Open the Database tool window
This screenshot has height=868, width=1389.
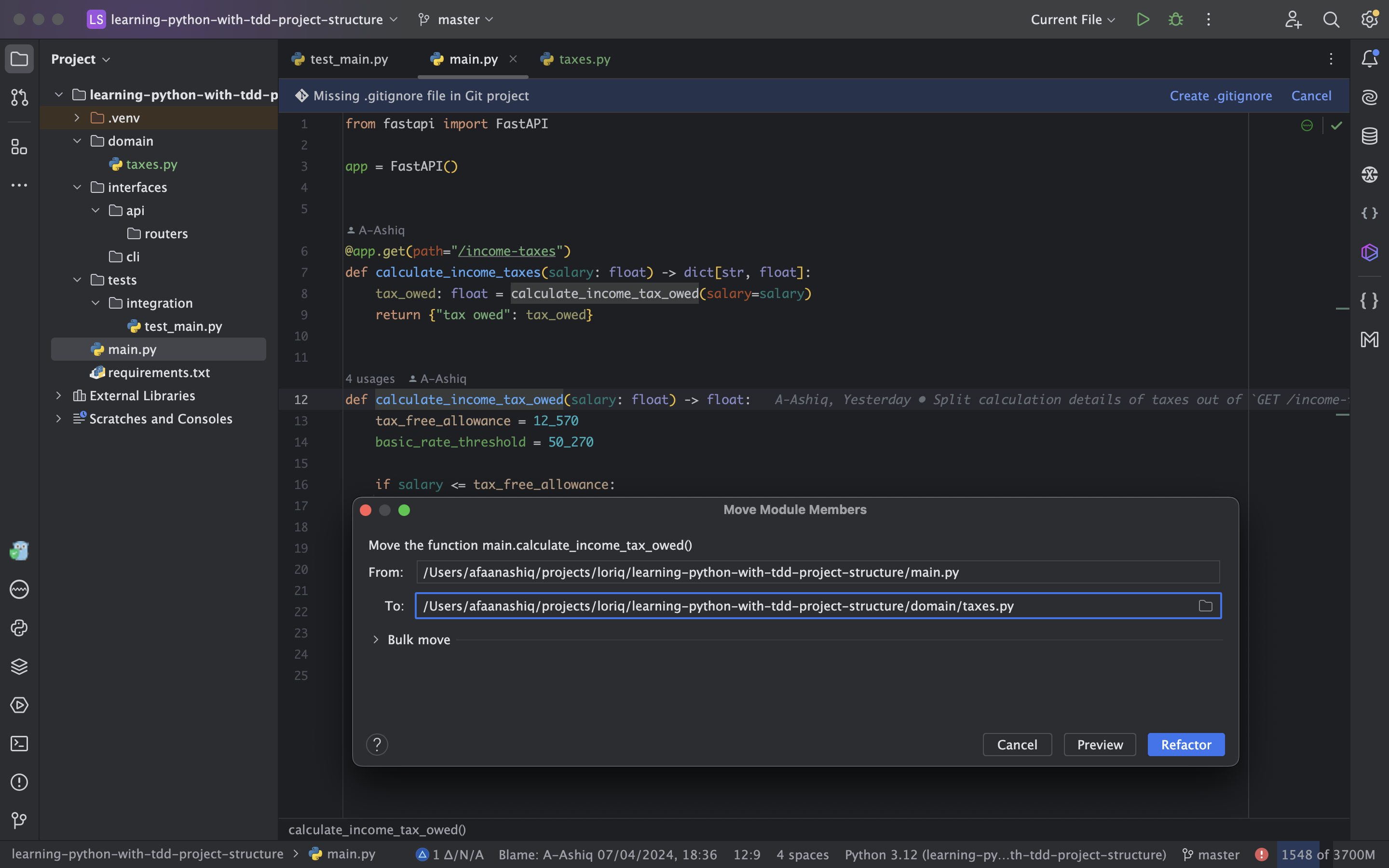click(1370, 136)
